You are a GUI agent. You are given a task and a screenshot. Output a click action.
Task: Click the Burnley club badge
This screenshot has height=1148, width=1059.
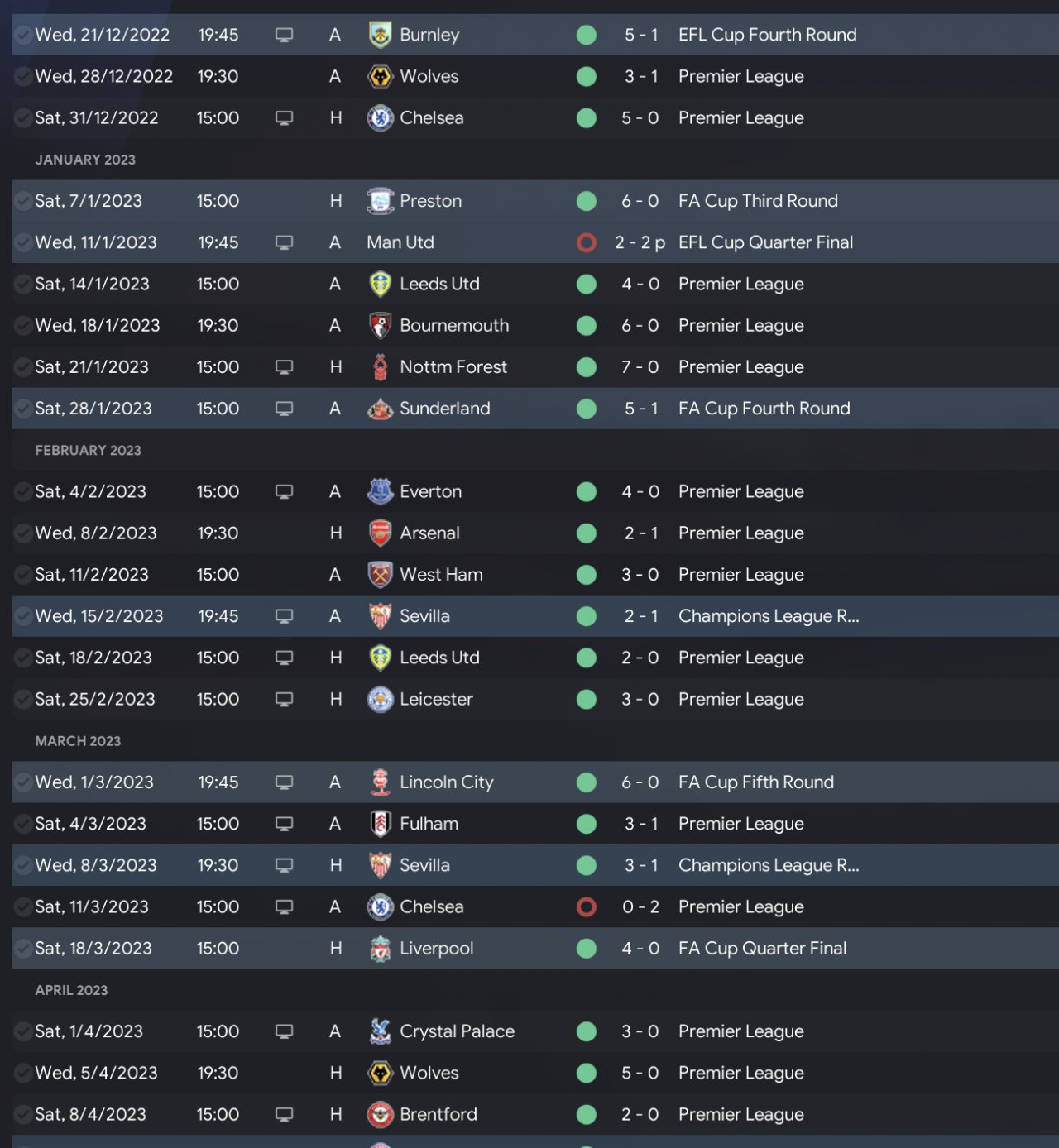pyautogui.click(x=380, y=35)
